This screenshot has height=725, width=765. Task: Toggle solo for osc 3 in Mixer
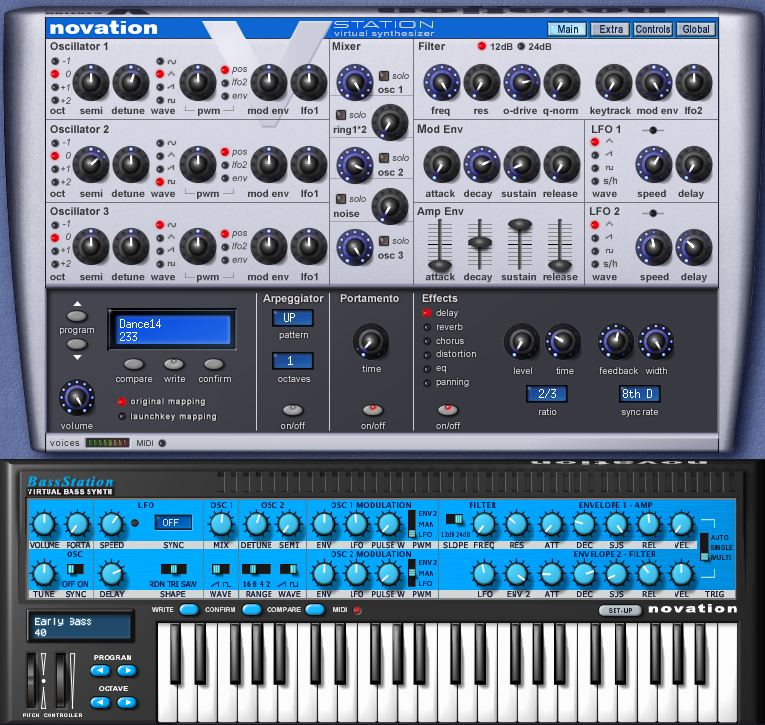point(384,241)
